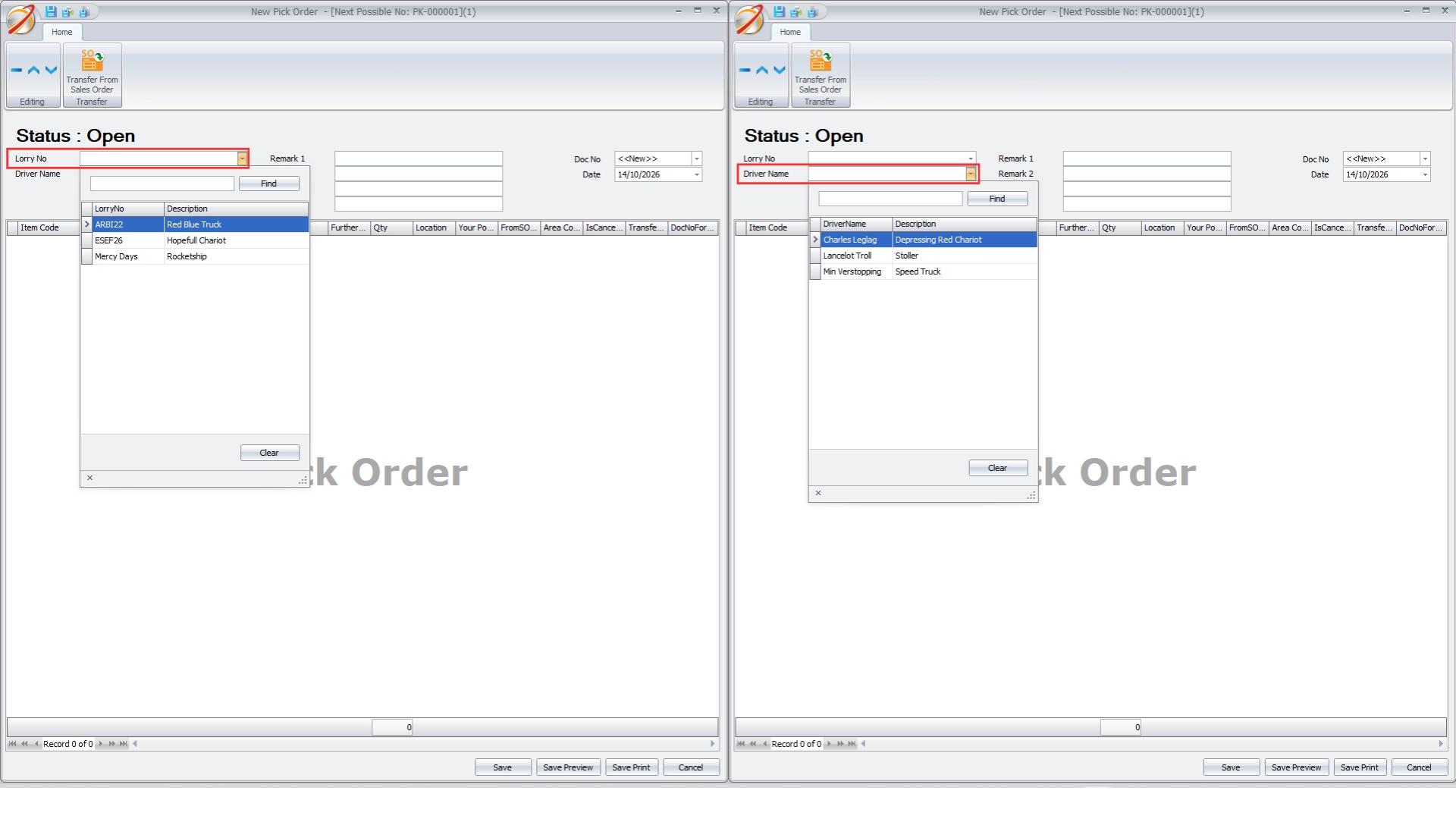Collapse the Lorry No dropdown in the left window
The height and width of the screenshot is (819, 1456).
pyautogui.click(x=242, y=158)
